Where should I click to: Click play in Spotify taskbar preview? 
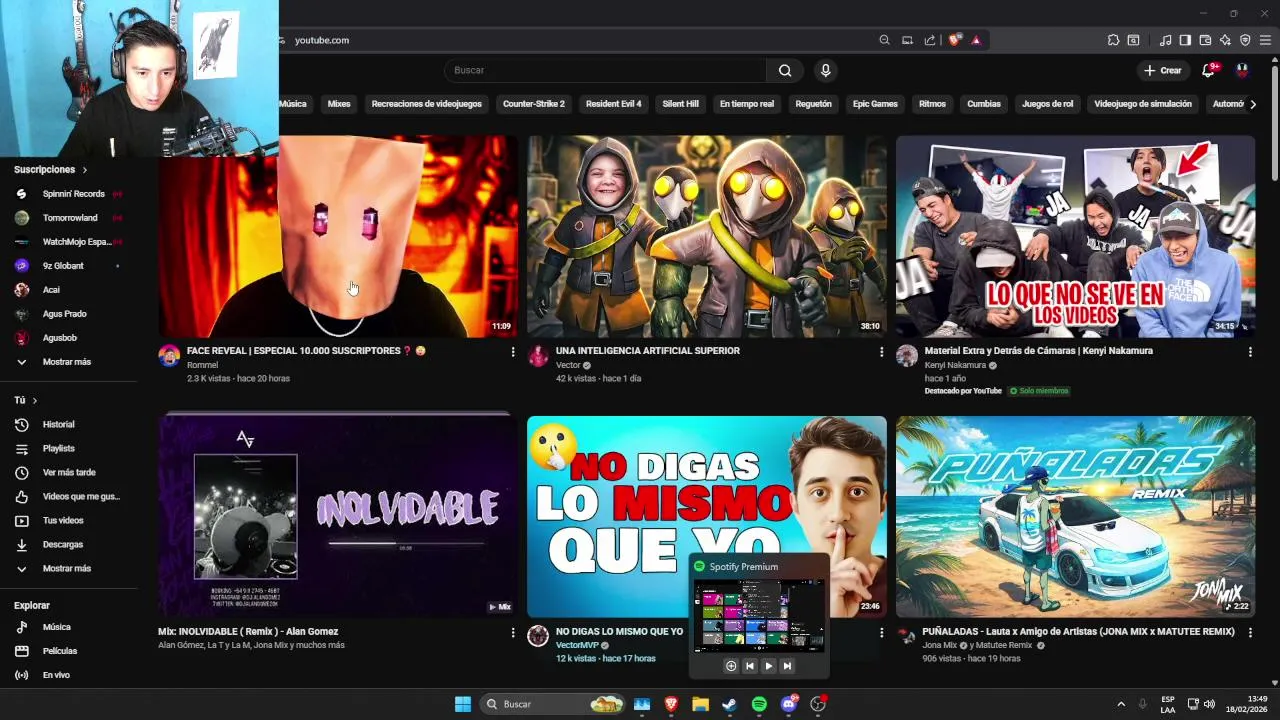coord(768,666)
